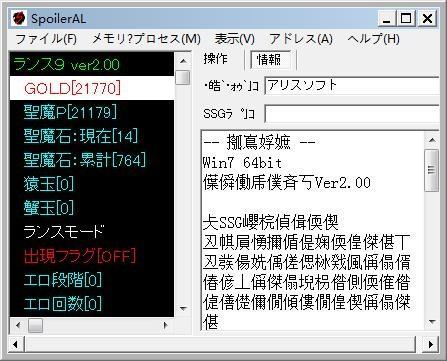Open the ヘルプ(H) menu
This screenshot has height=361, width=447.
(x=373, y=39)
